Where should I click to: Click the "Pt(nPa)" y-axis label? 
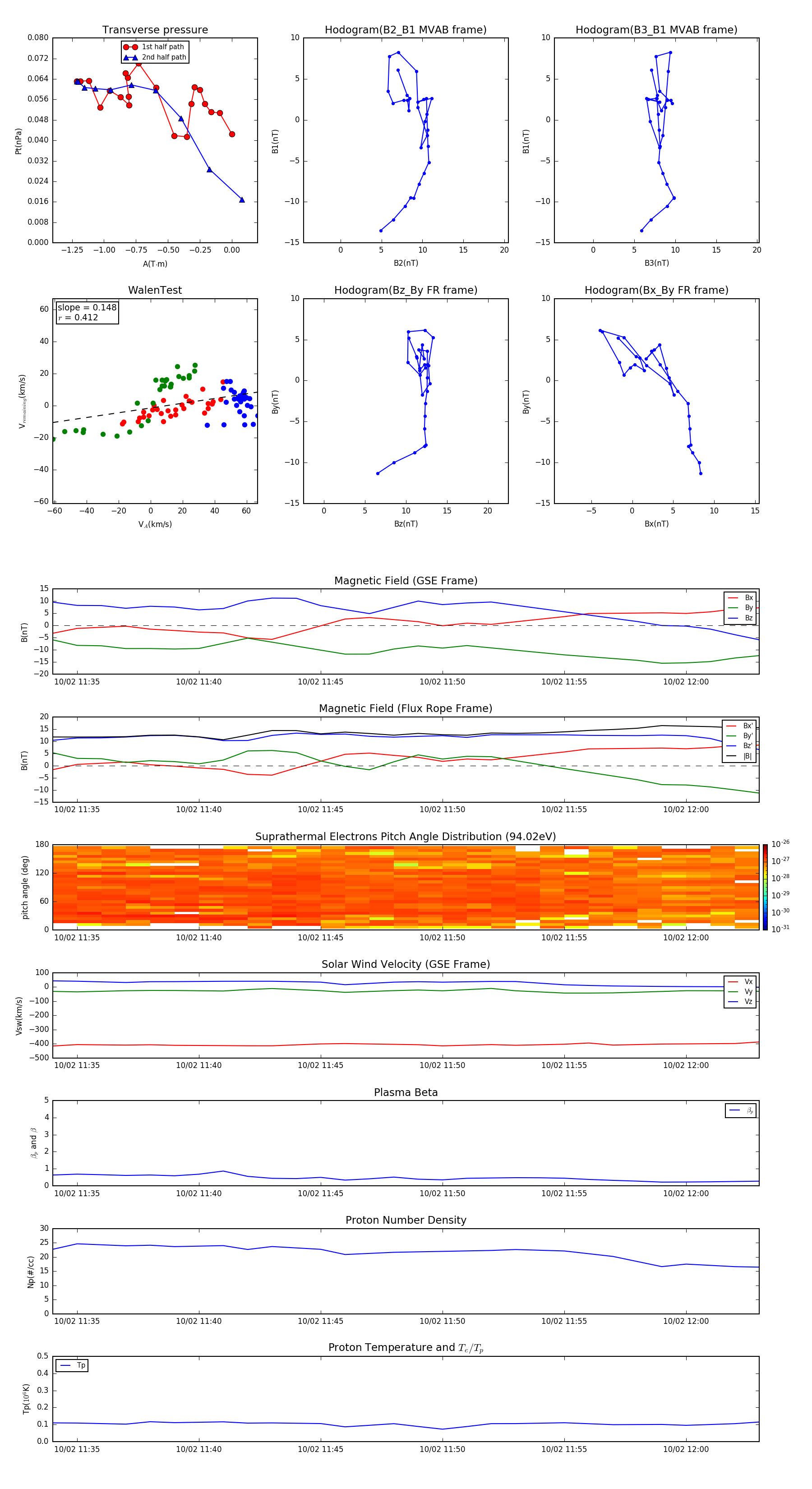(x=18, y=141)
